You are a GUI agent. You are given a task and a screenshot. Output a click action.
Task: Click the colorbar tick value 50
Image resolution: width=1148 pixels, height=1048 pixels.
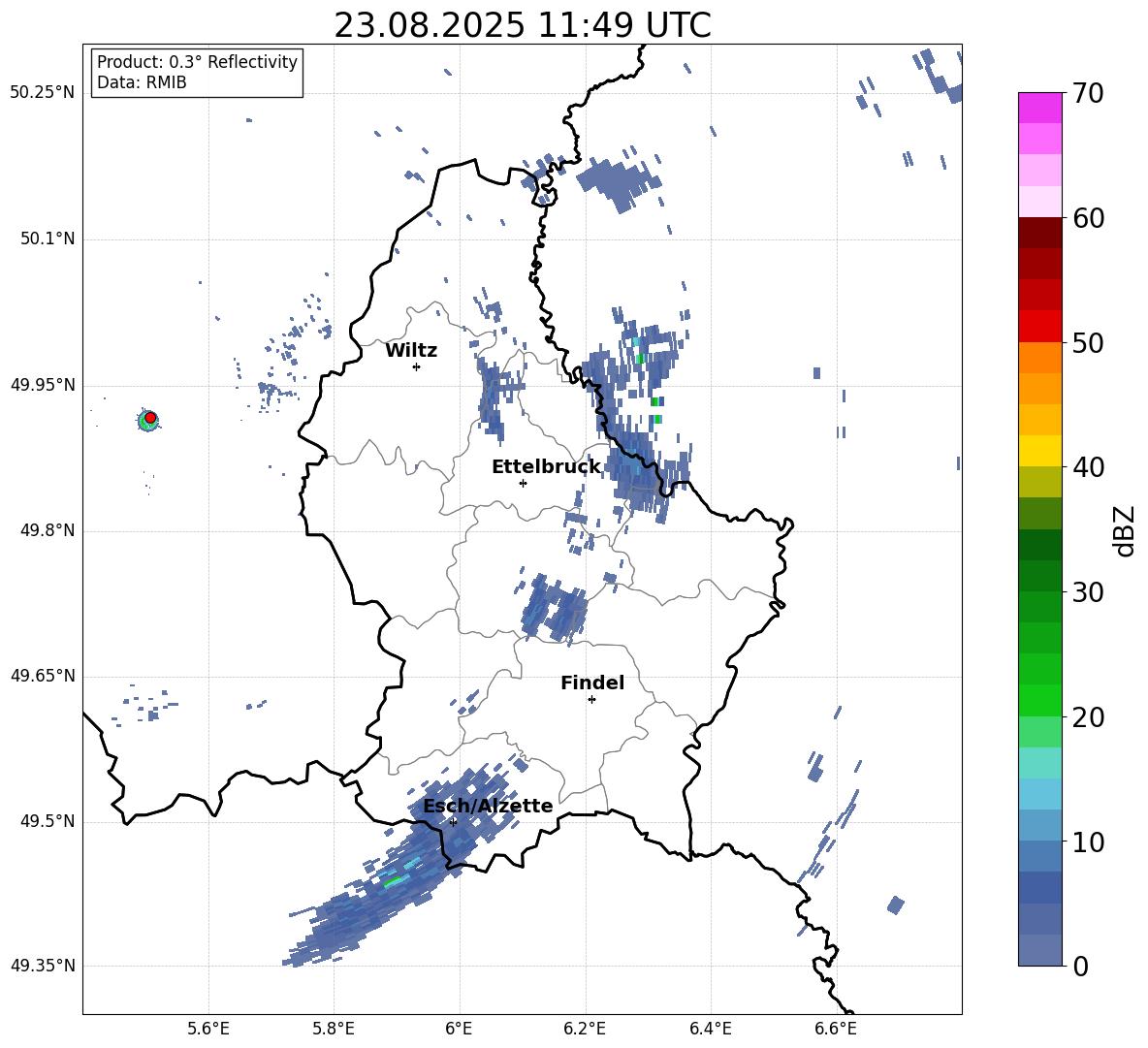(1088, 342)
